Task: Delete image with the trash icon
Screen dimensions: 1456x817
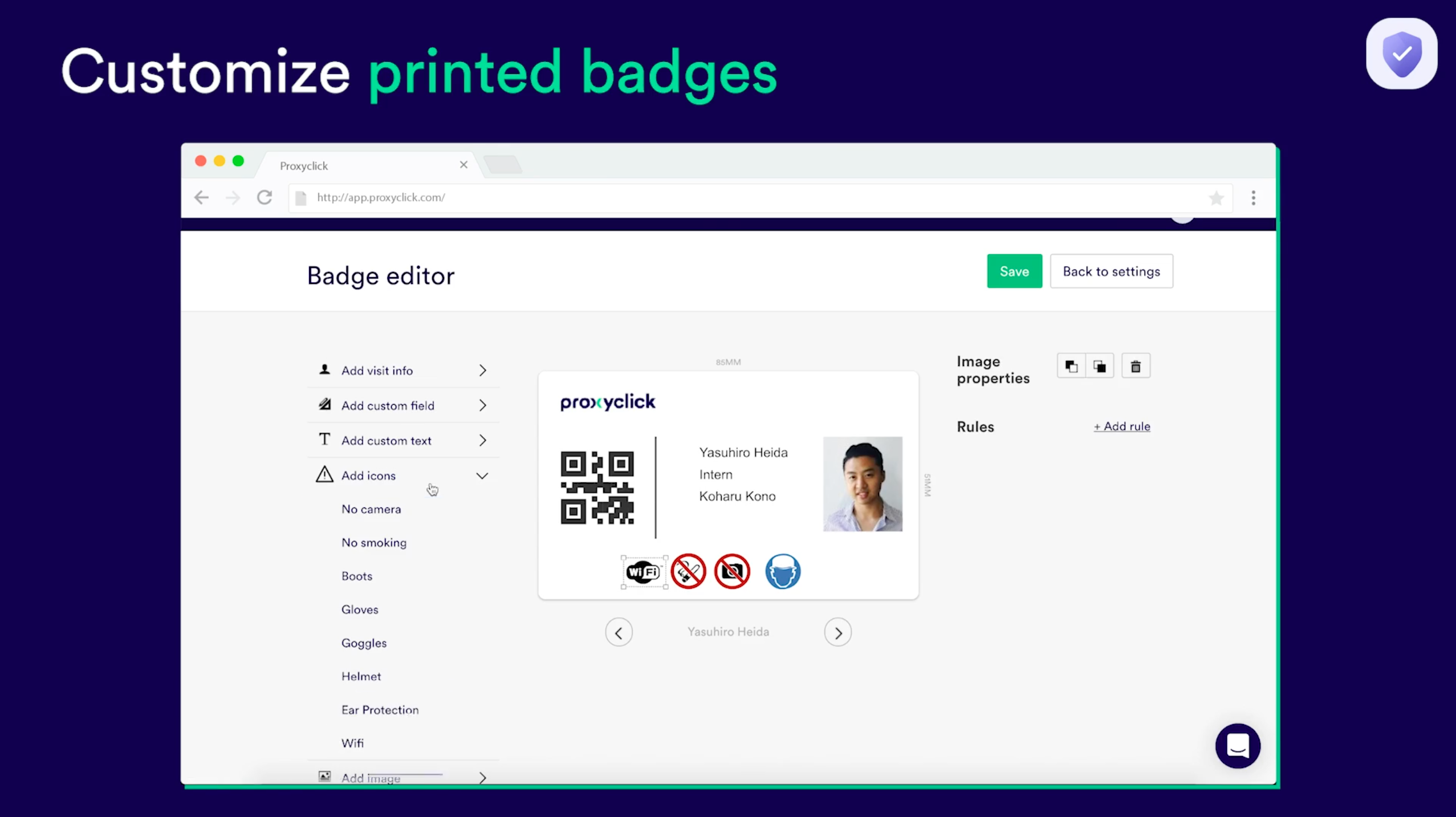Action: click(x=1136, y=366)
